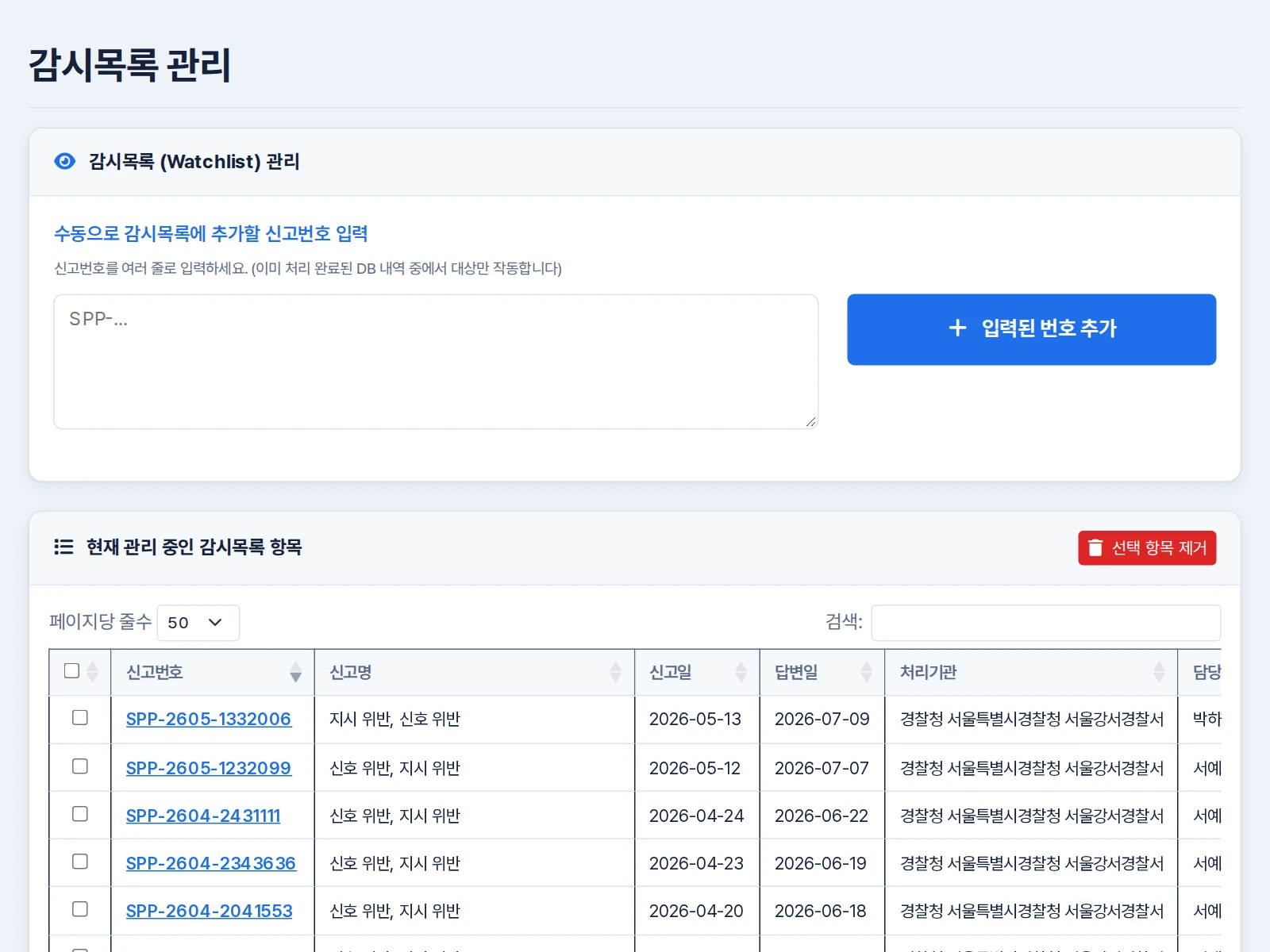Screen dimensions: 1270x952
Task: Open link SPP-2604-2431111
Action: pyautogui.click(x=203, y=816)
